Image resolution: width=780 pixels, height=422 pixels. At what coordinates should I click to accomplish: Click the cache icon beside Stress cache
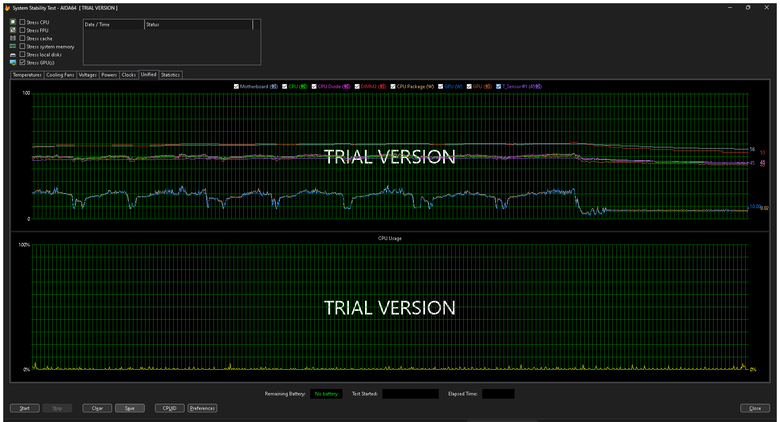[13, 38]
